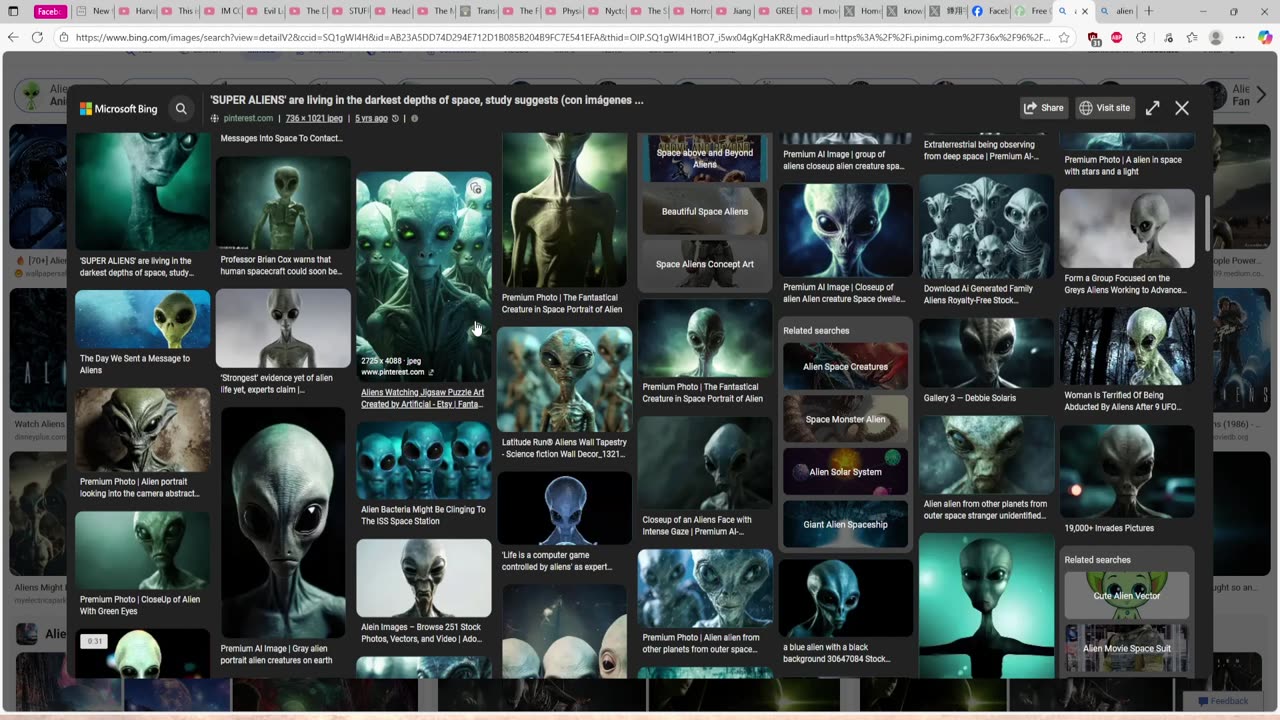Open Premium AI Image Gray alien portrait
The width and height of the screenshot is (1280, 720).
(x=283, y=523)
